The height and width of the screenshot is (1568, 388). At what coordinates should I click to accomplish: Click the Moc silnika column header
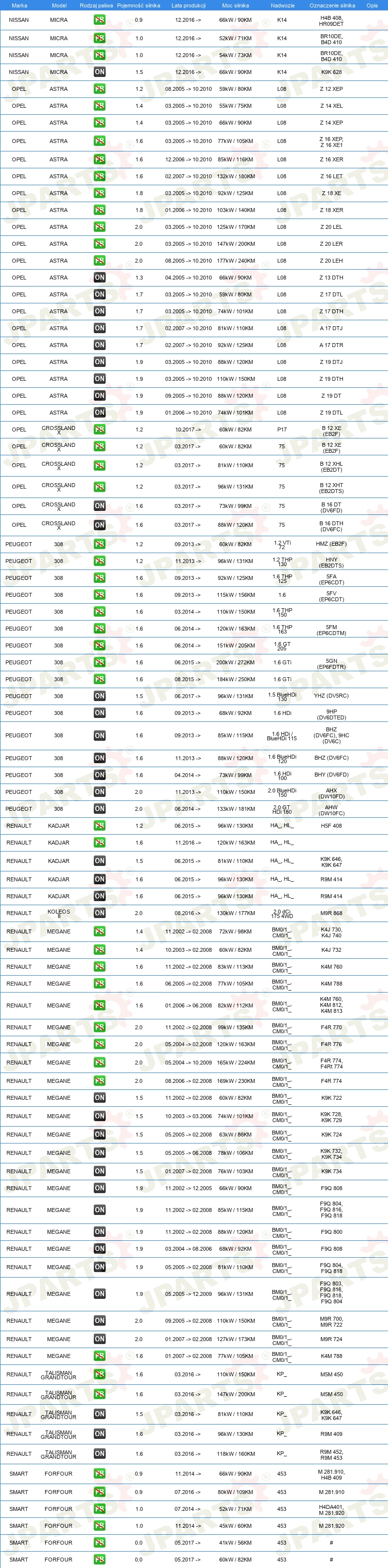[x=235, y=5]
